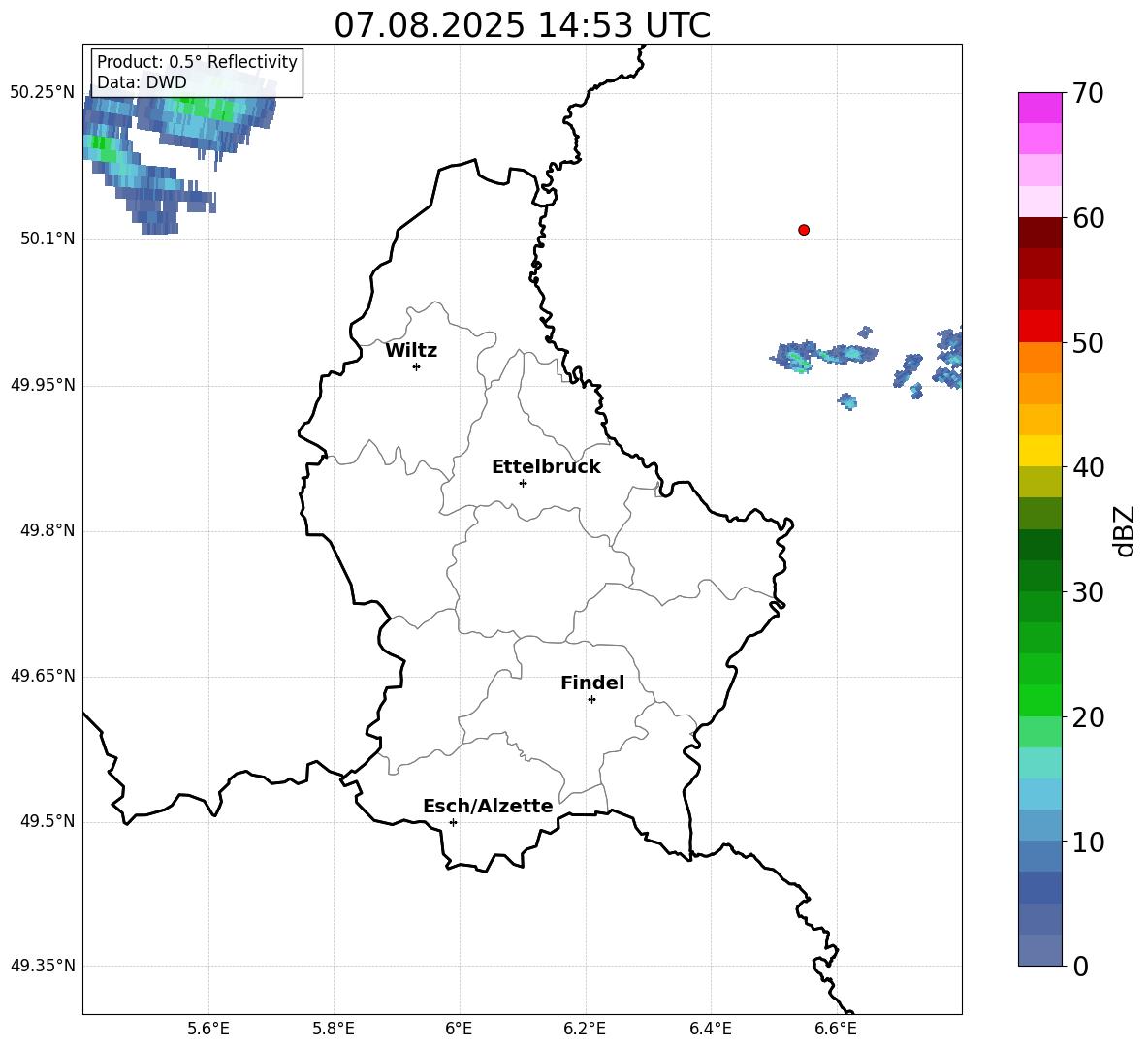Click the 70 value on the colorbar
The width and height of the screenshot is (1148, 1048).
pyautogui.click(x=1088, y=94)
